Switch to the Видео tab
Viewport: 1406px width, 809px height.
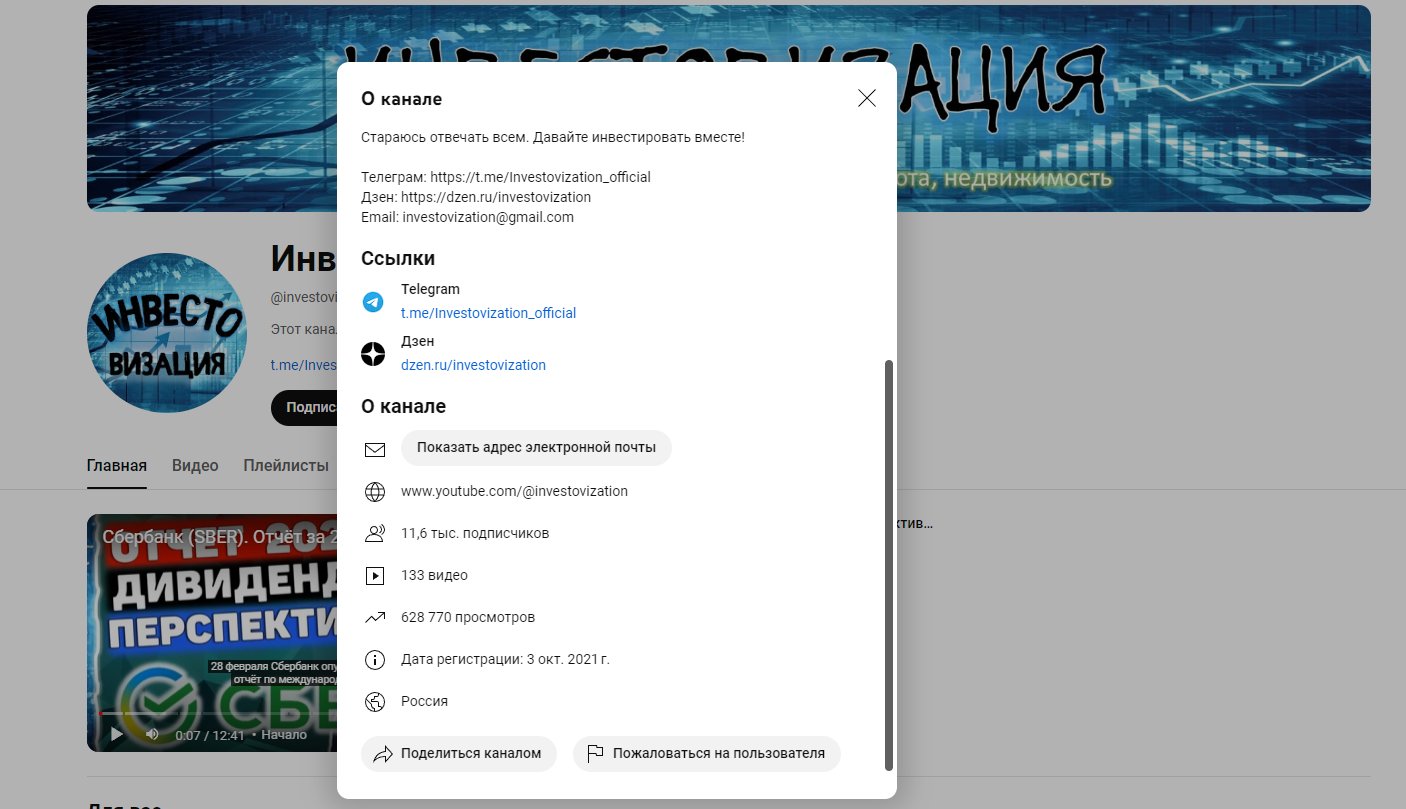click(x=195, y=466)
